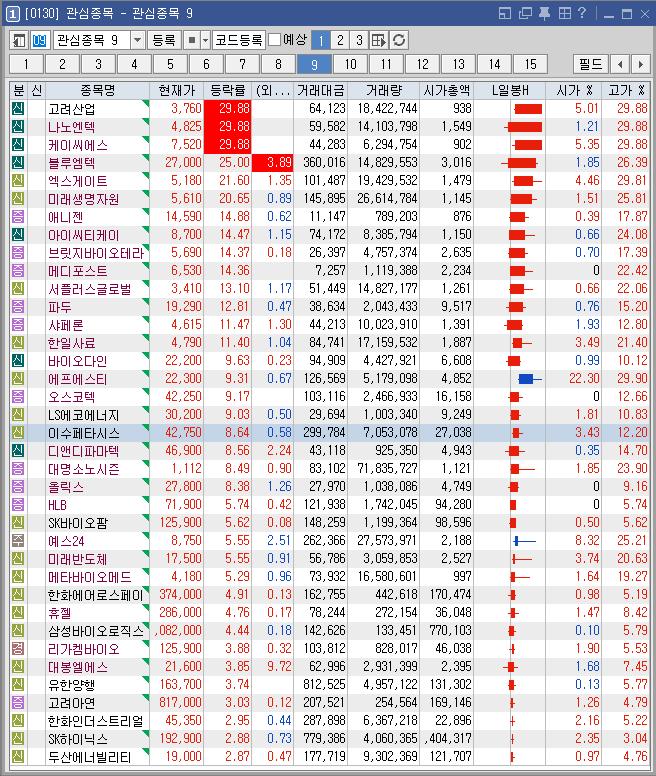Expand the dropdown arrow next to the stop button
The image size is (656, 776).
pos(205,40)
